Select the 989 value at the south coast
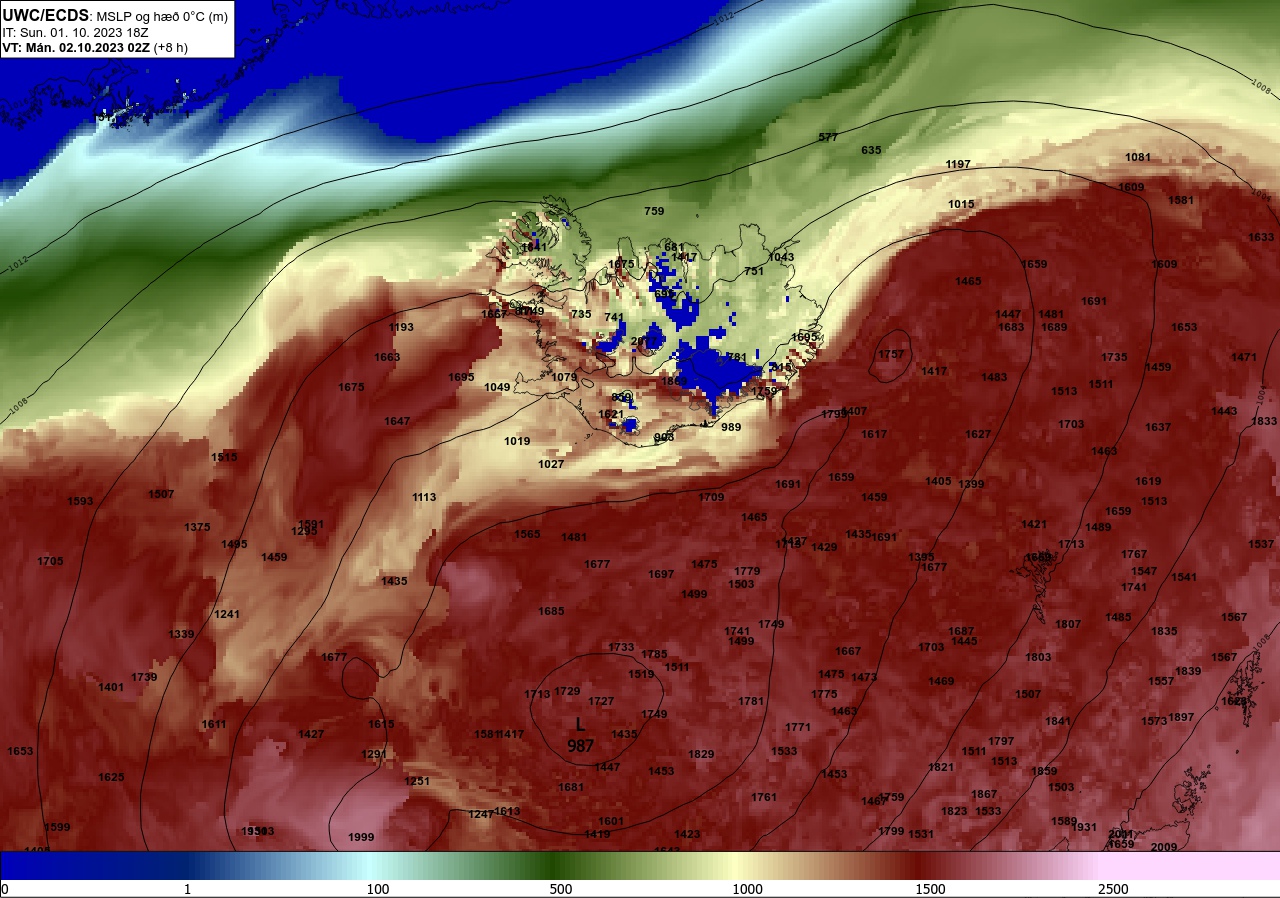 (x=731, y=427)
